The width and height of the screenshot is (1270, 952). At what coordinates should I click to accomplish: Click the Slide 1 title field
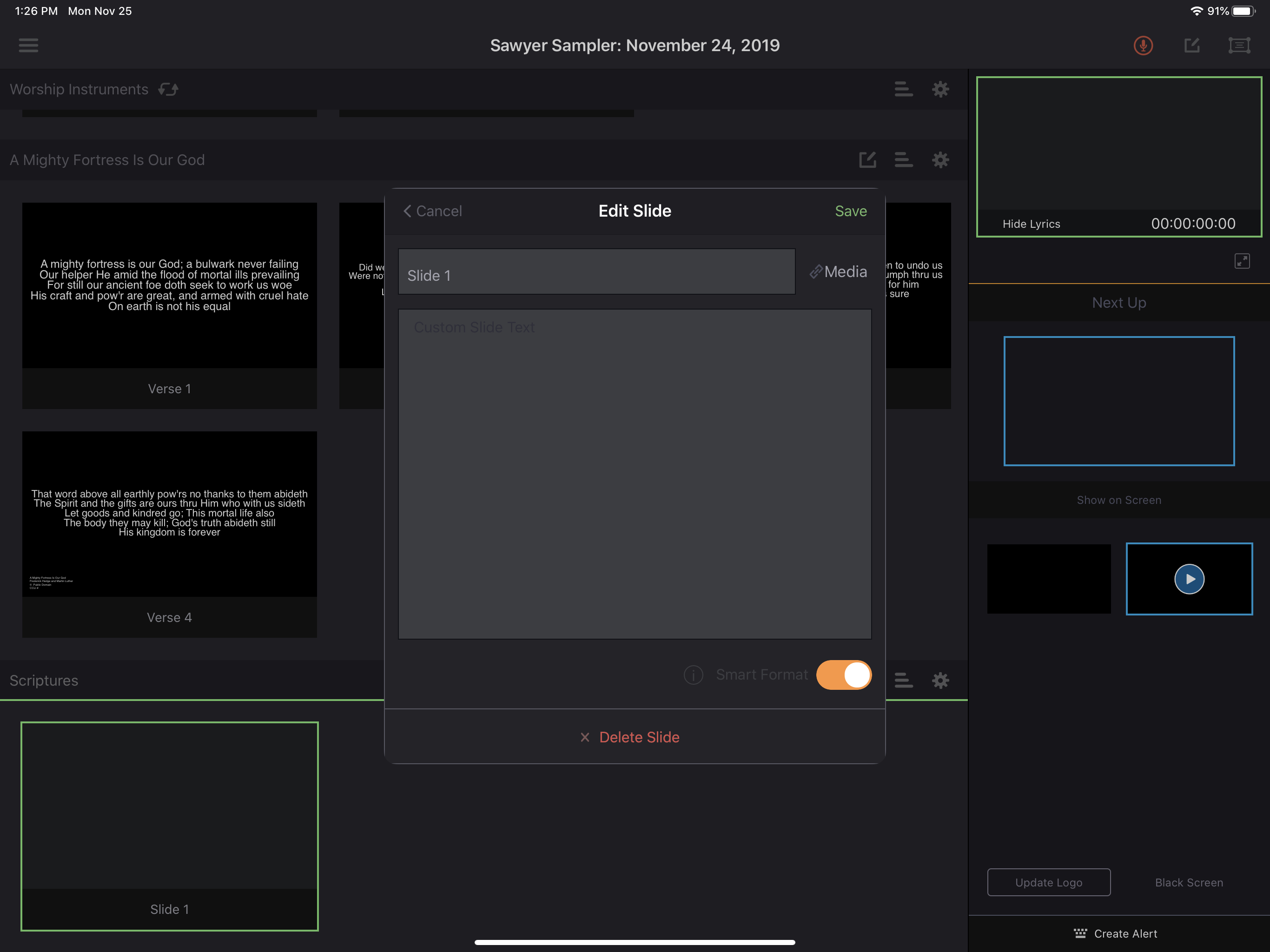596,273
